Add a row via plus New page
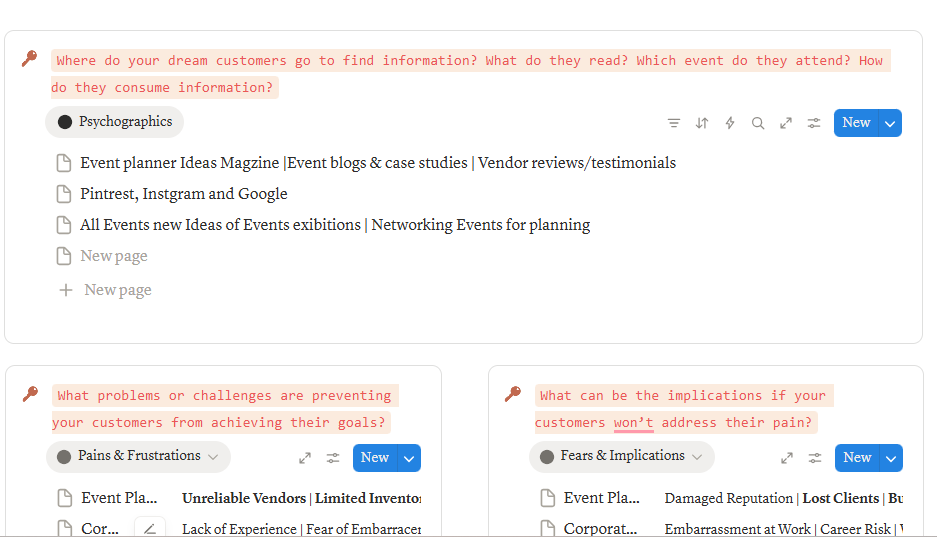 click(x=106, y=290)
